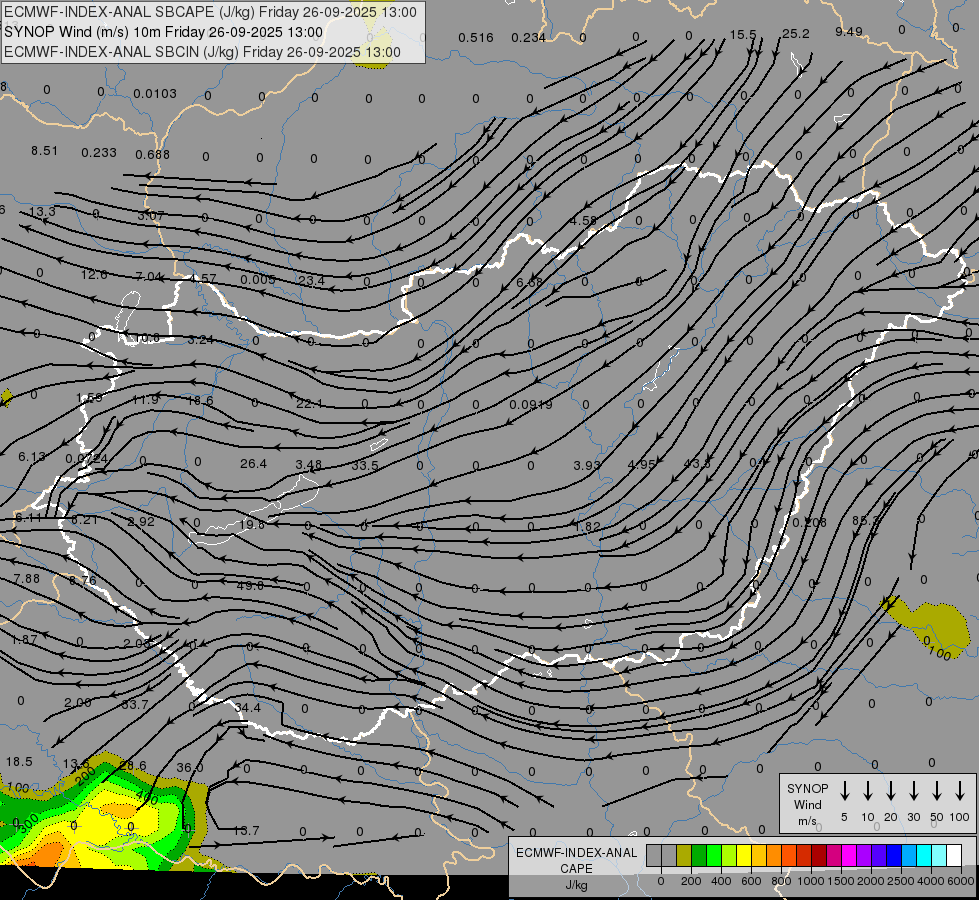Click the pure blue CAPE legend swatch
Image resolution: width=979 pixels, height=900 pixels.
tap(893, 856)
